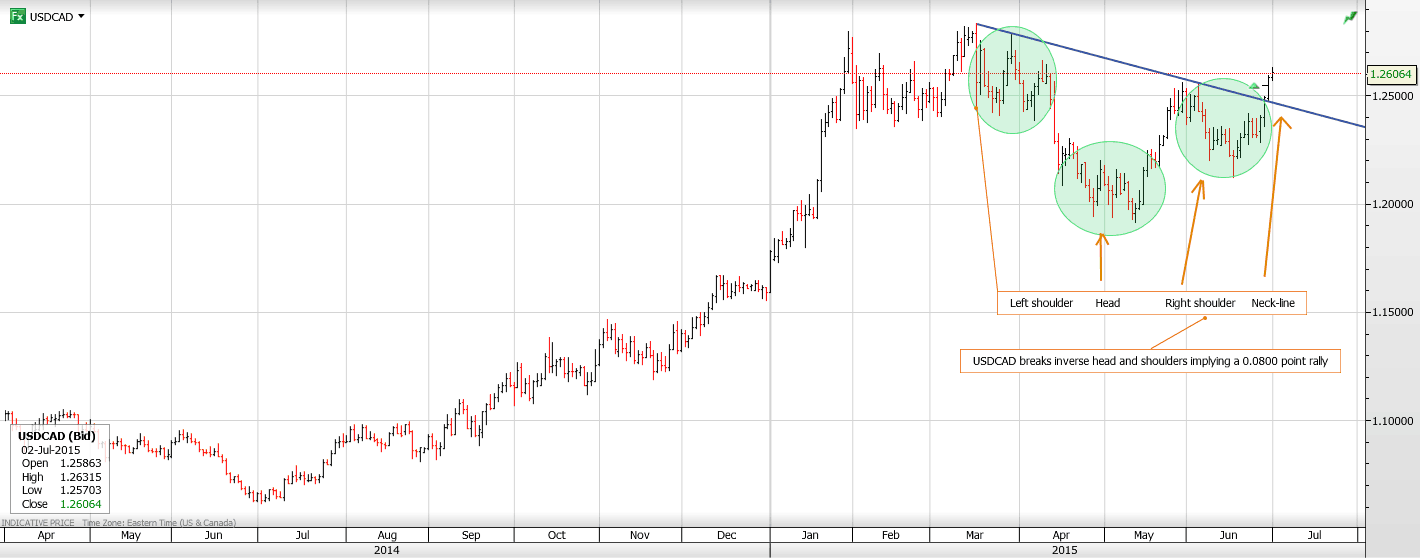This screenshot has width=1420, height=558.
Task: Click the Oct month on time axis
Action: click(556, 535)
